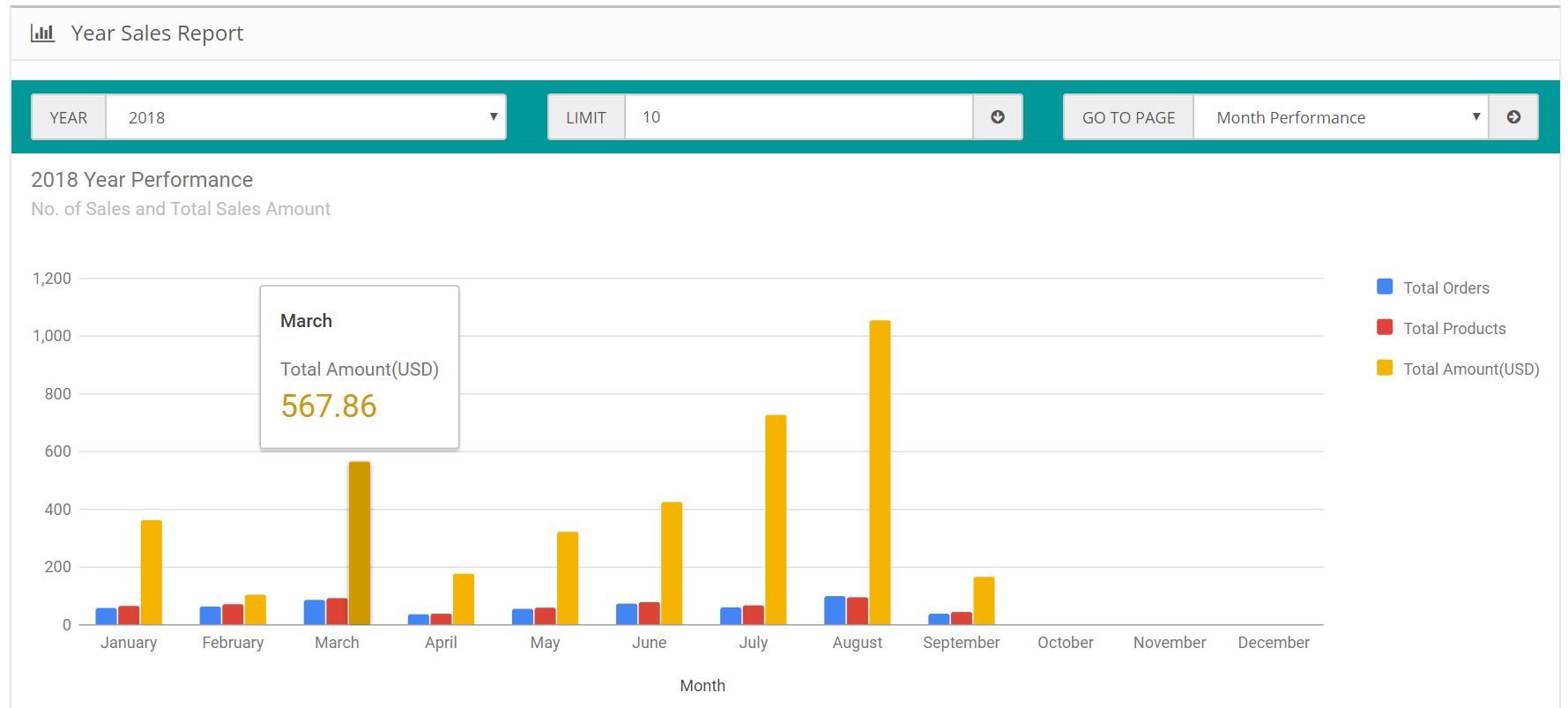
Task: Open the YEAR dropdown showing 2018
Action: [x=306, y=117]
